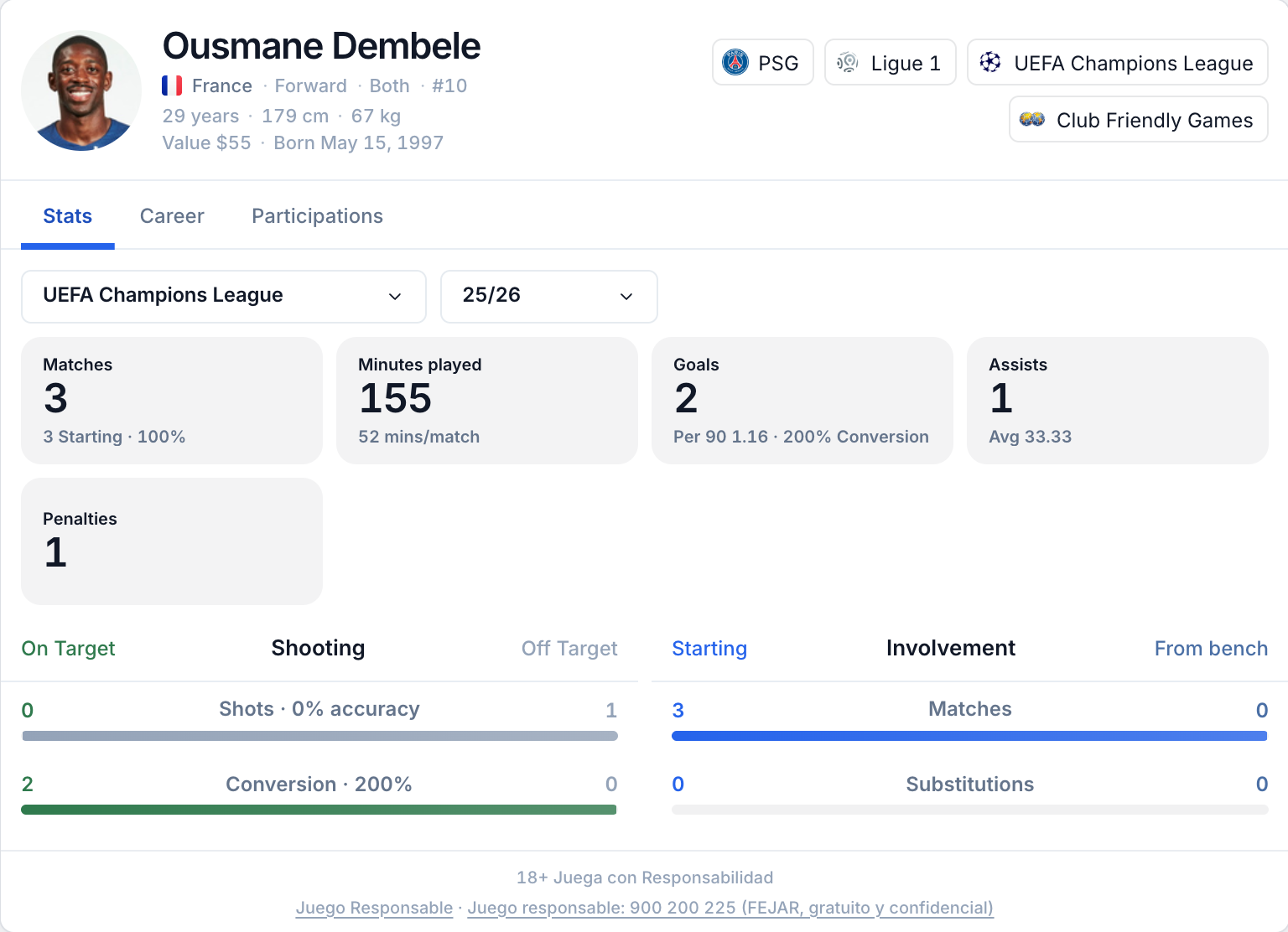Click the Born May 15, 1997 text
Viewport: 1288px width, 932px height.
pyautogui.click(x=359, y=142)
